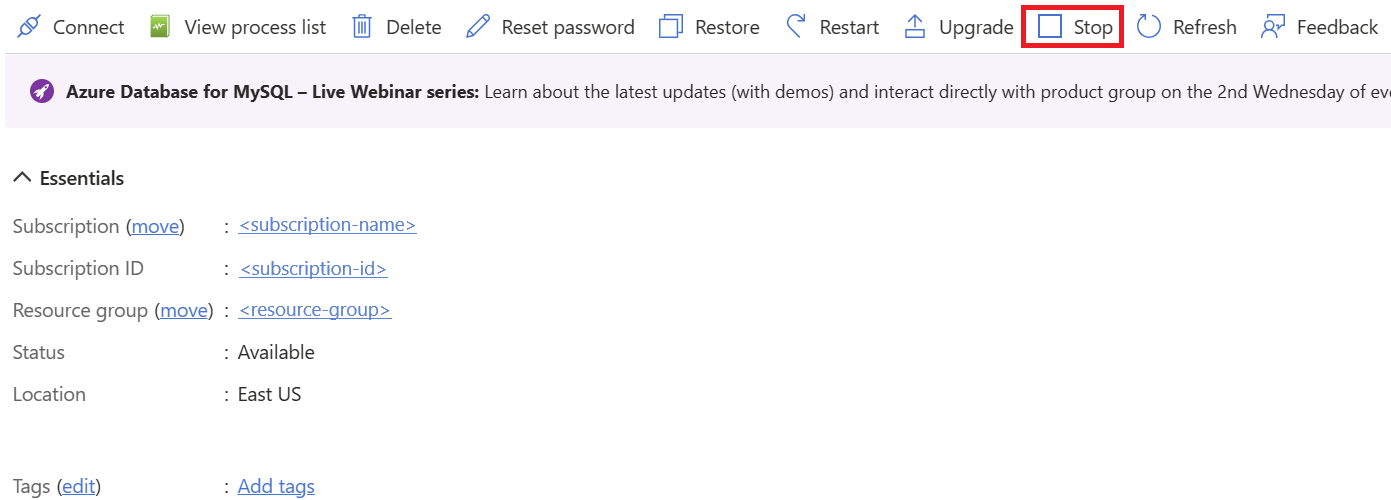
Task: Click the webinar rocket announcement icon
Action: coord(42,91)
